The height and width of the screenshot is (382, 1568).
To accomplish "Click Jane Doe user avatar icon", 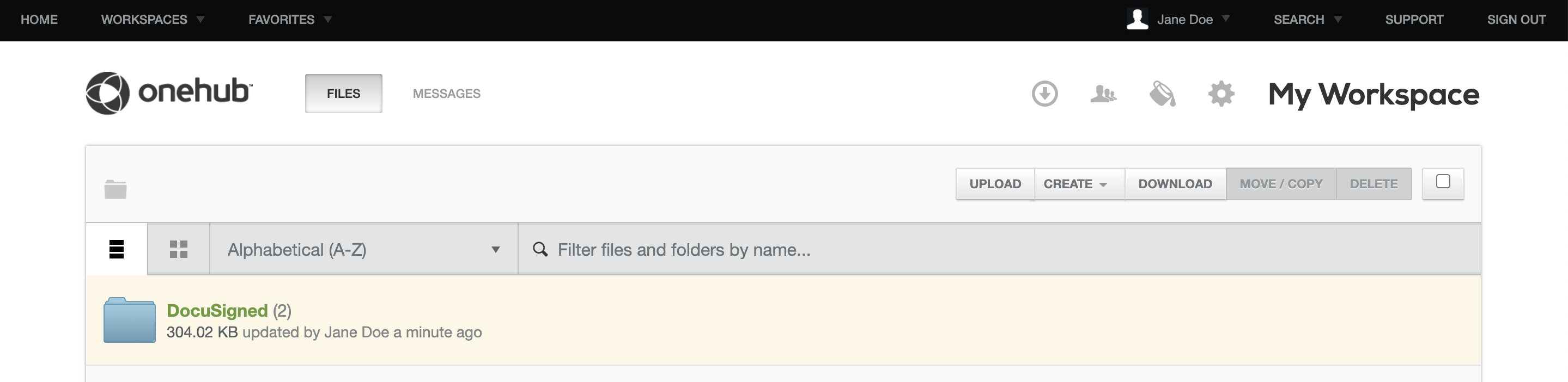I will [x=1137, y=19].
